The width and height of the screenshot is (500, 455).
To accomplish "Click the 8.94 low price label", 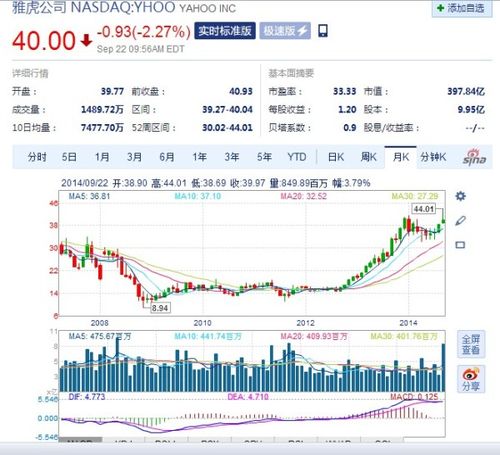I will [x=160, y=308].
